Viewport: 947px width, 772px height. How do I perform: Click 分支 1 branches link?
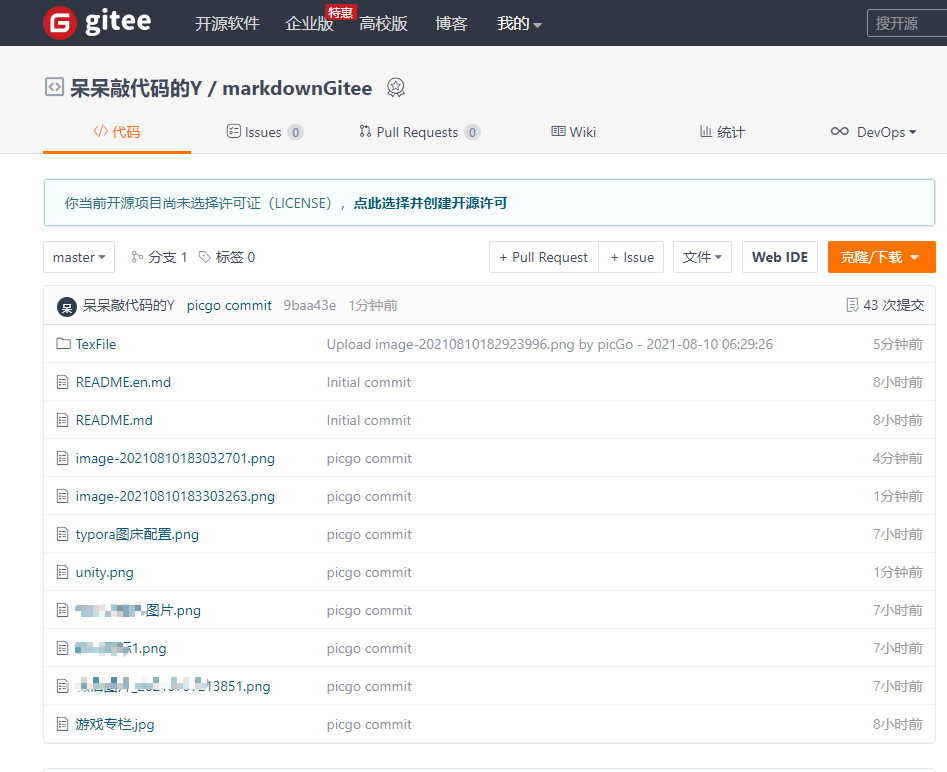tap(167, 257)
